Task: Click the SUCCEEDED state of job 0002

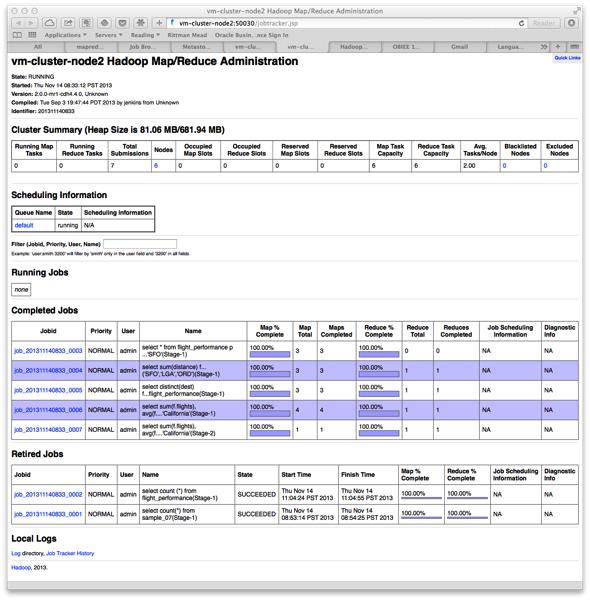Action: click(x=256, y=494)
